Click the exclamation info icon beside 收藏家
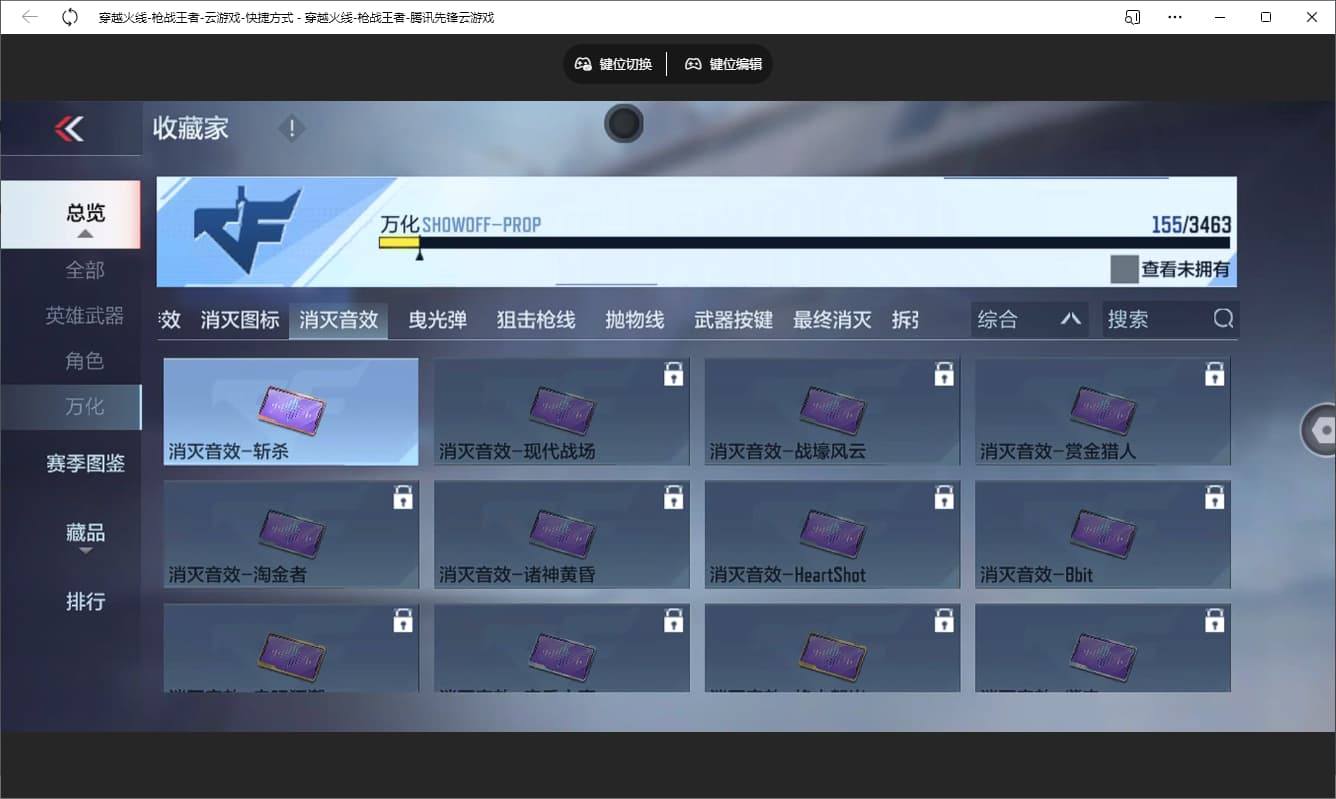1336x799 pixels. (x=291, y=128)
